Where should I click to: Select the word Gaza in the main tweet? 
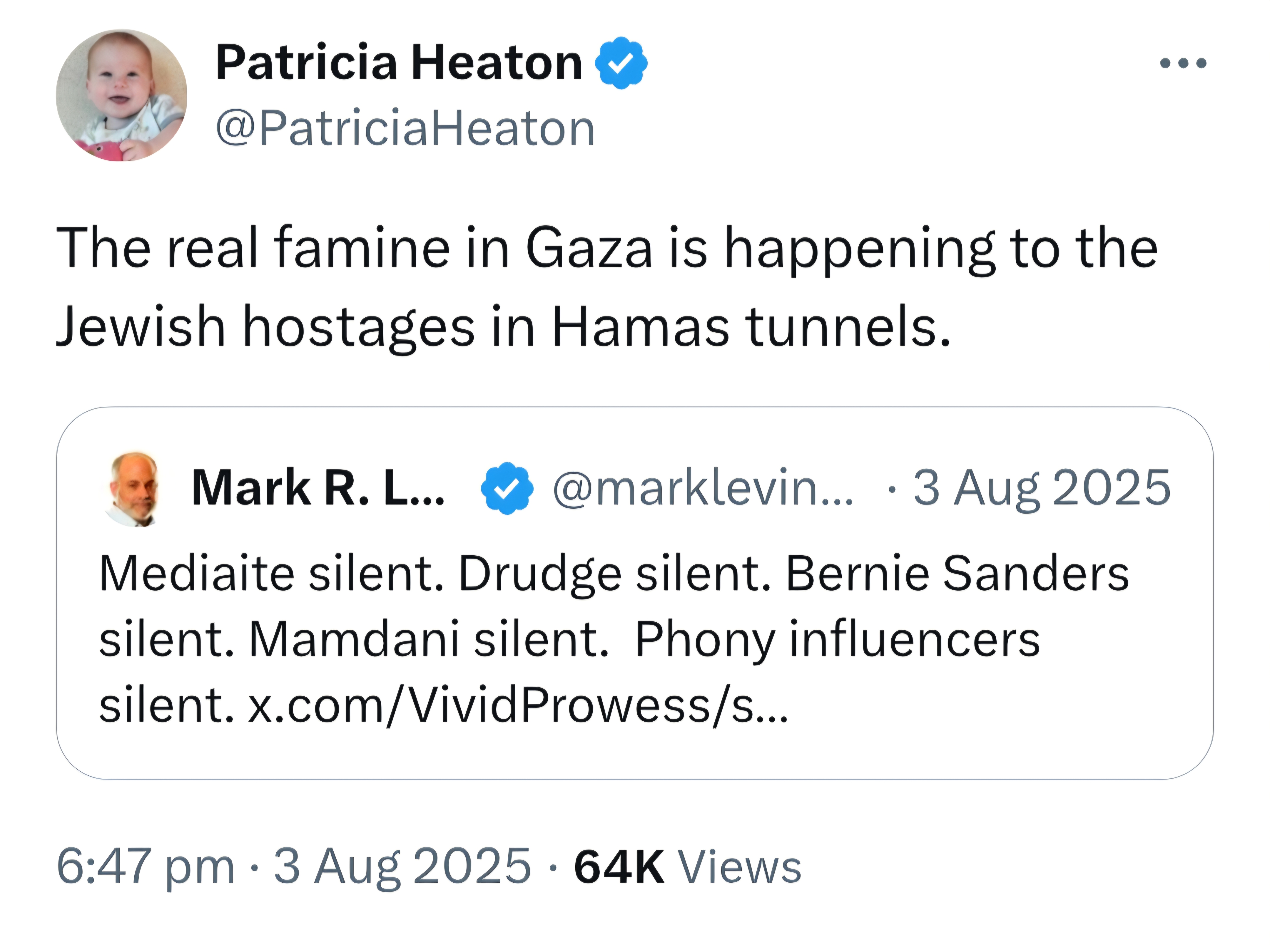pos(589,248)
